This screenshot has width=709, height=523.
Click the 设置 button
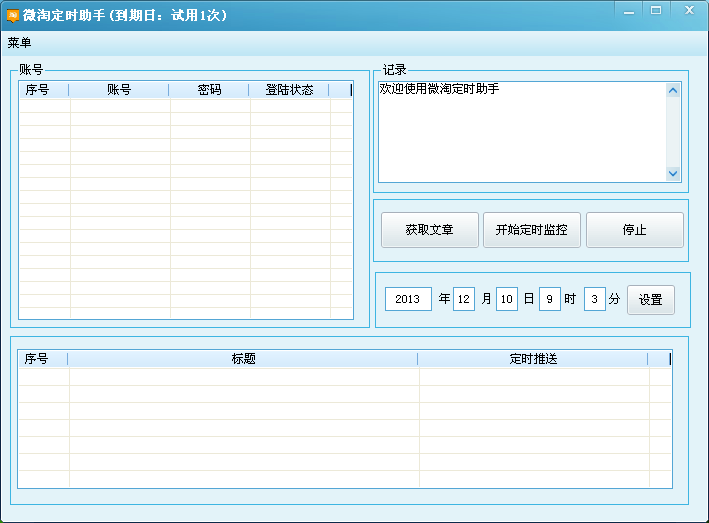tap(651, 300)
